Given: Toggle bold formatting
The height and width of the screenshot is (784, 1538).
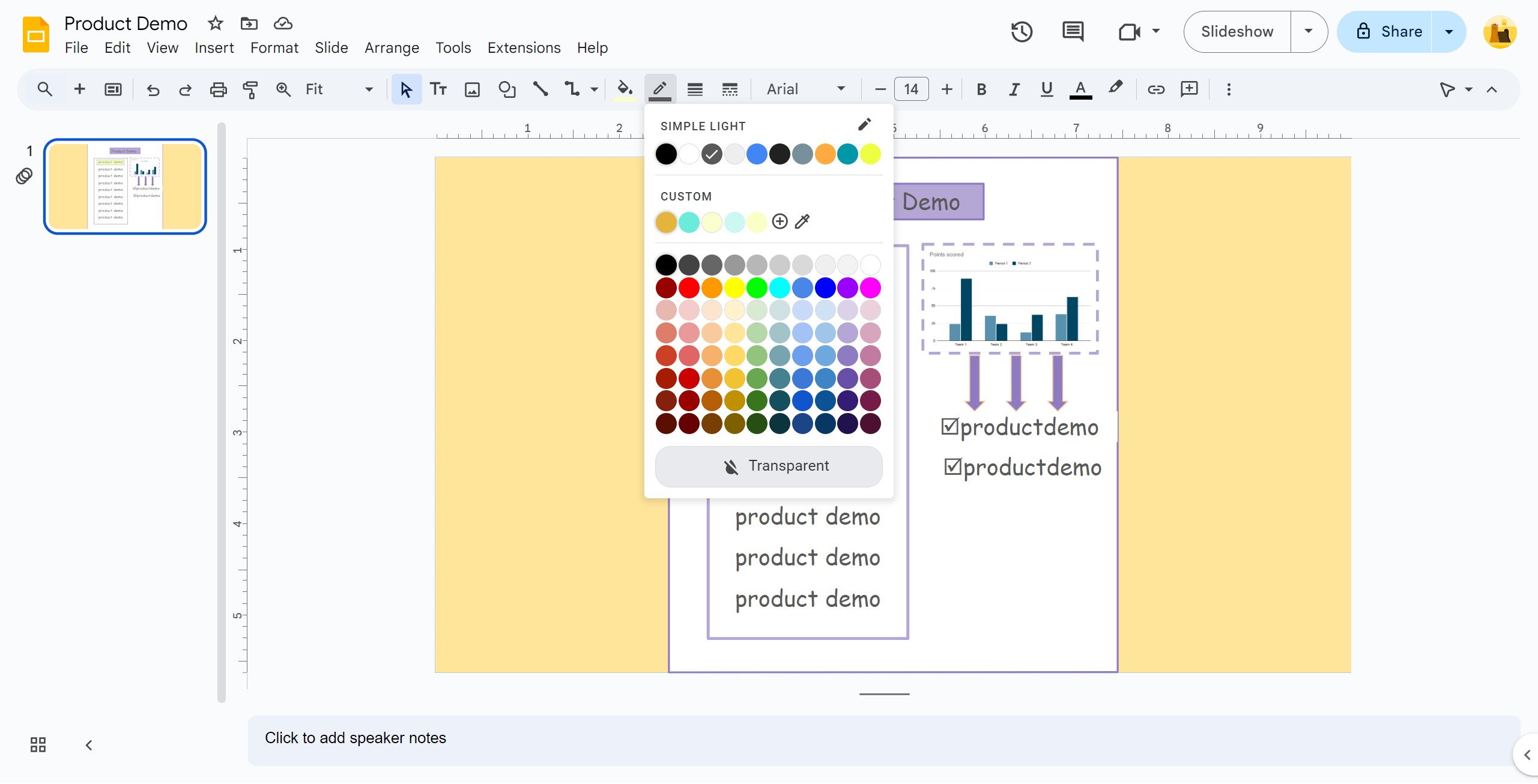Looking at the screenshot, I should 981,89.
